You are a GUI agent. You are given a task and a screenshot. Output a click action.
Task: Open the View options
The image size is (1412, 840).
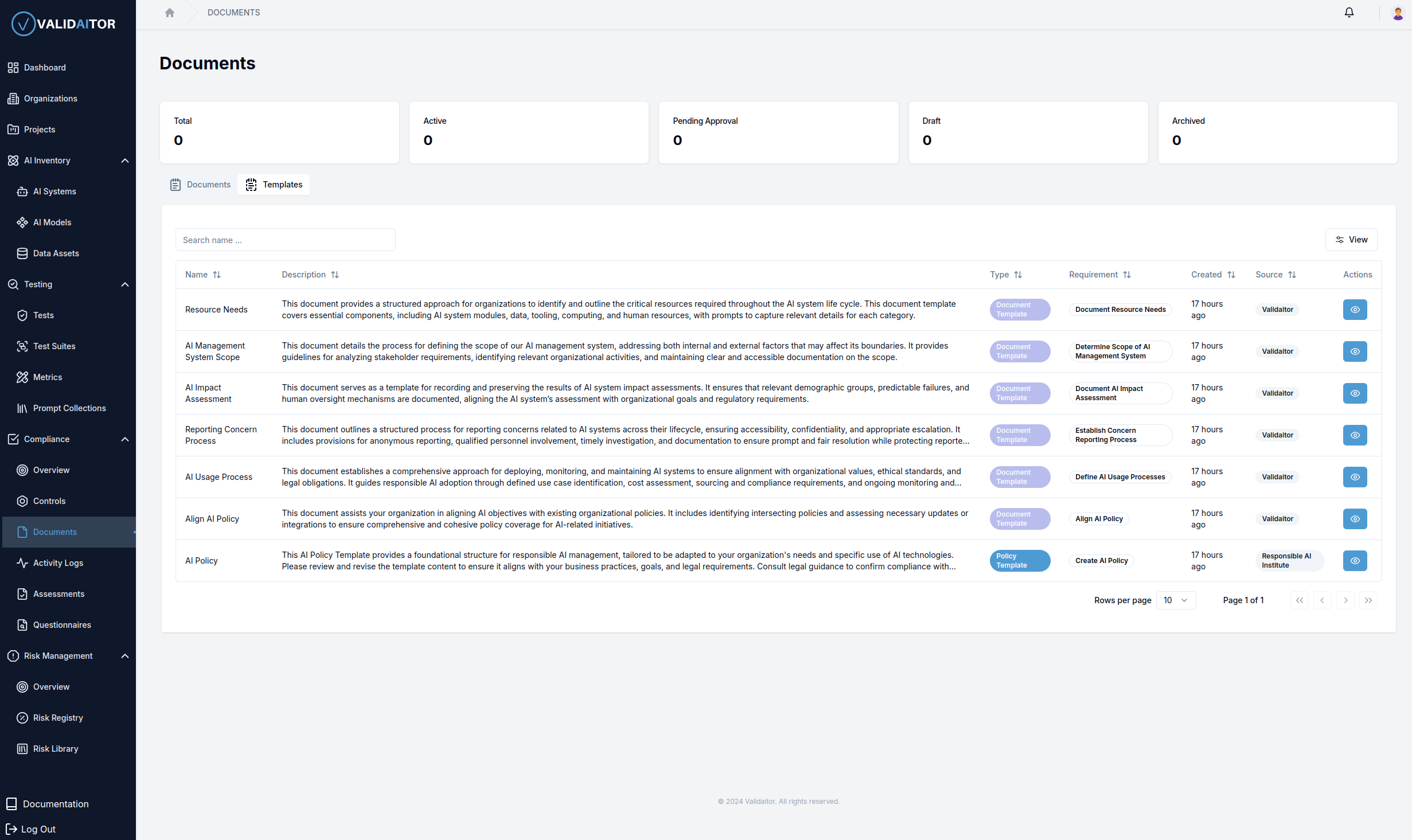click(1352, 239)
